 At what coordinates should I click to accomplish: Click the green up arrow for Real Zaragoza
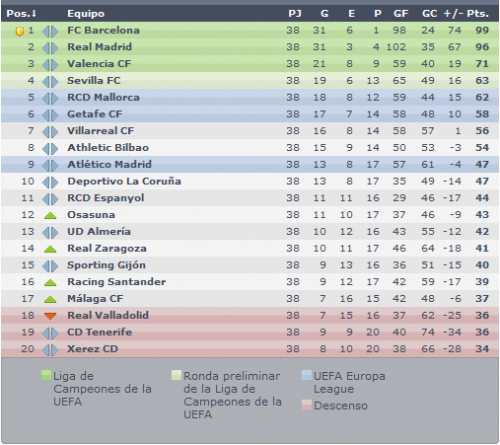[50, 249]
